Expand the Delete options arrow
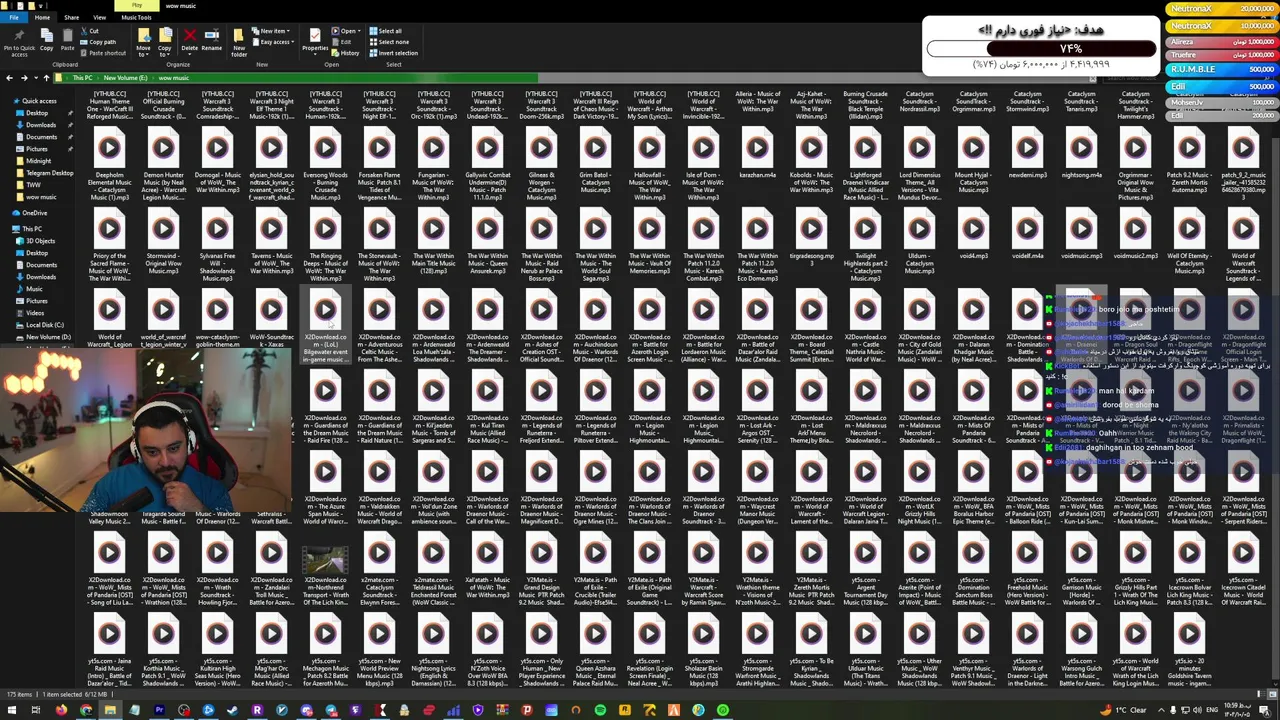The height and width of the screenshot is (720, 1280). click(189, 53)
